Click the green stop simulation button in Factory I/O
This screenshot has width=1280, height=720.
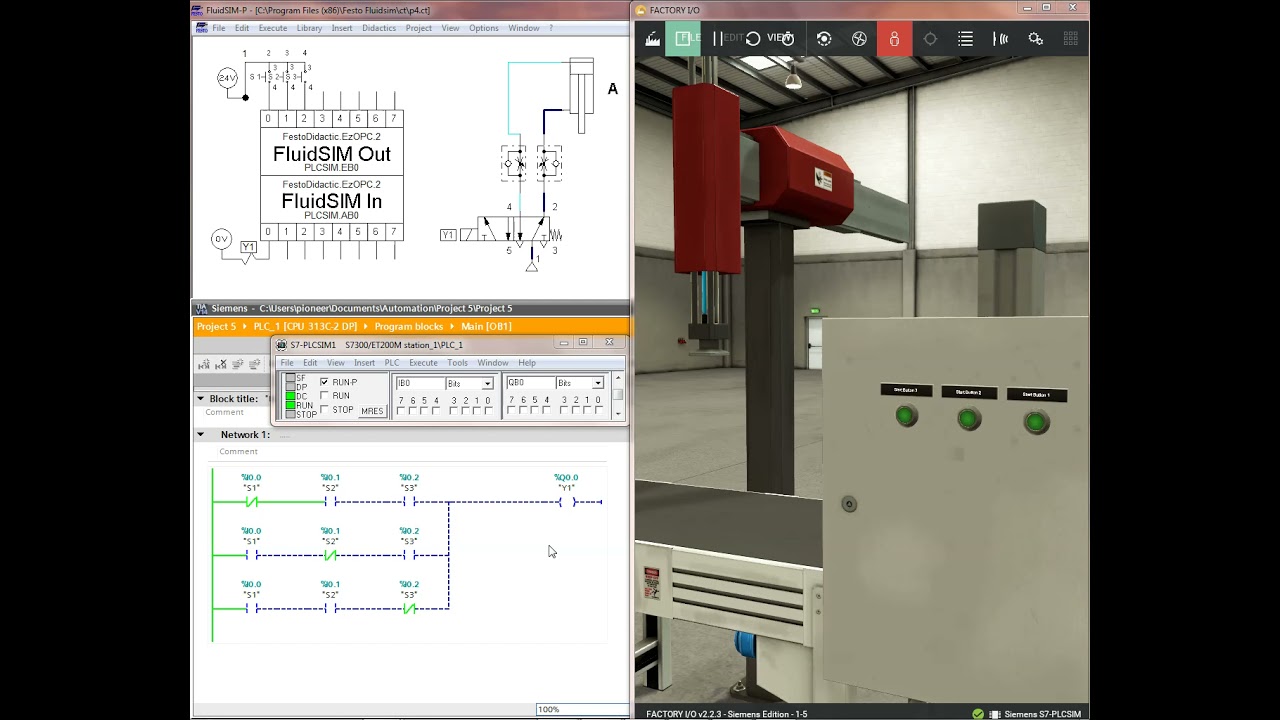[683, 38]
